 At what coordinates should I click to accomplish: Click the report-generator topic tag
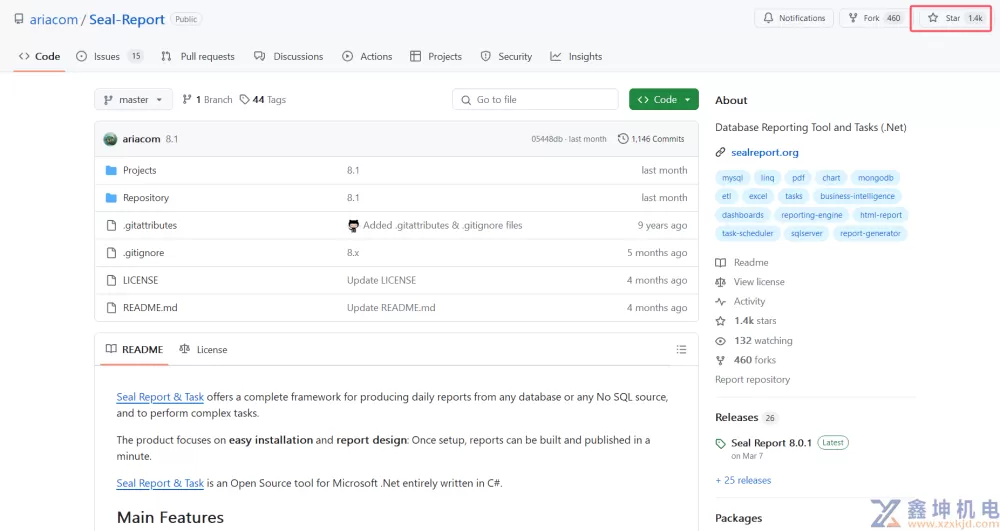870,234
